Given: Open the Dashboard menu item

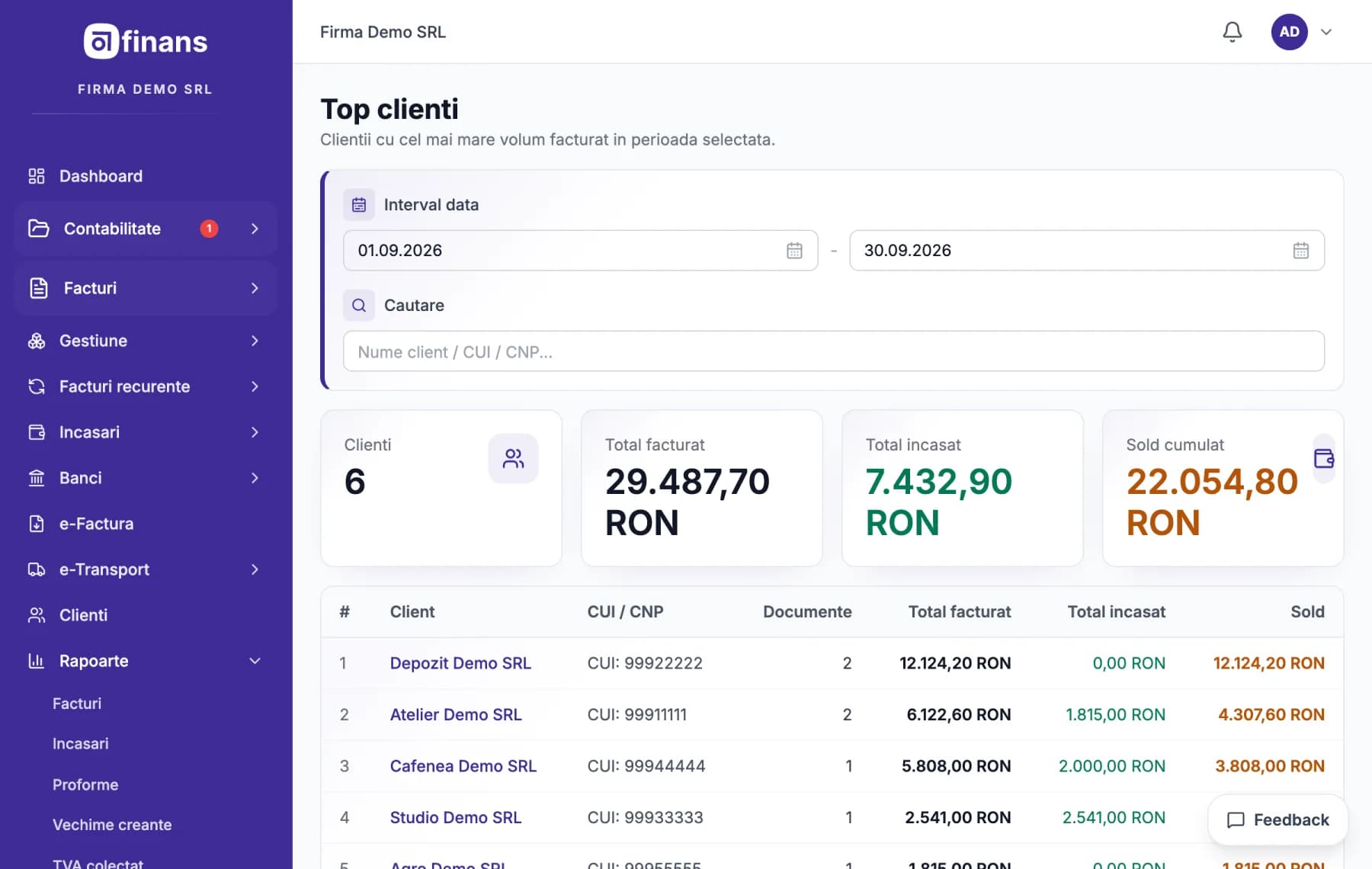Looking at the screenshot, I should pos(145,176).
